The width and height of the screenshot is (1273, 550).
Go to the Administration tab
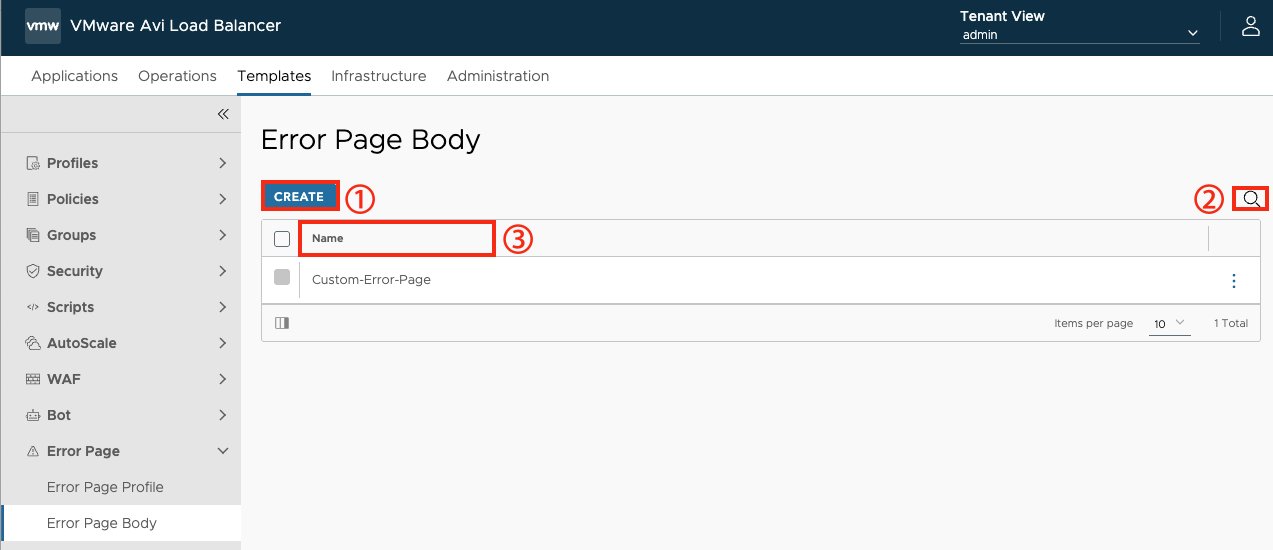(x=498, y=76)
